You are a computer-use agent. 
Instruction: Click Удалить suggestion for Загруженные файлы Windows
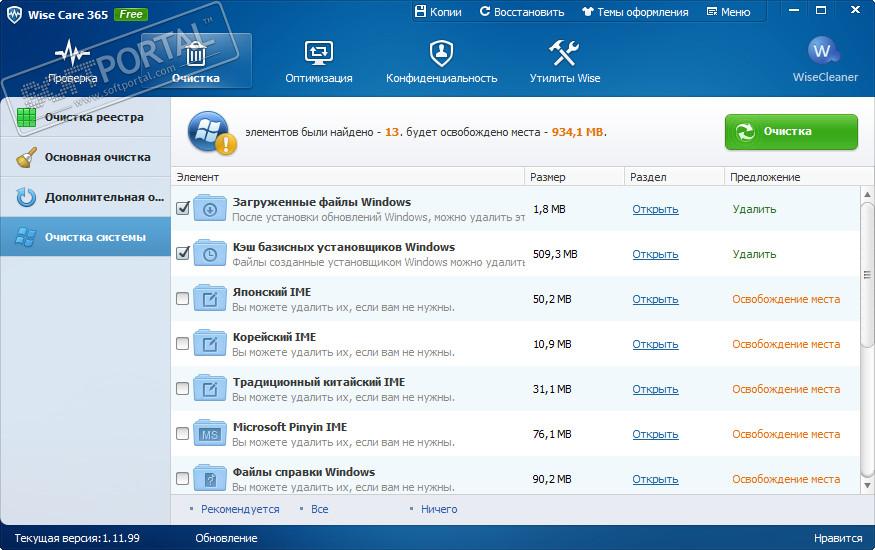pos(754,209)
